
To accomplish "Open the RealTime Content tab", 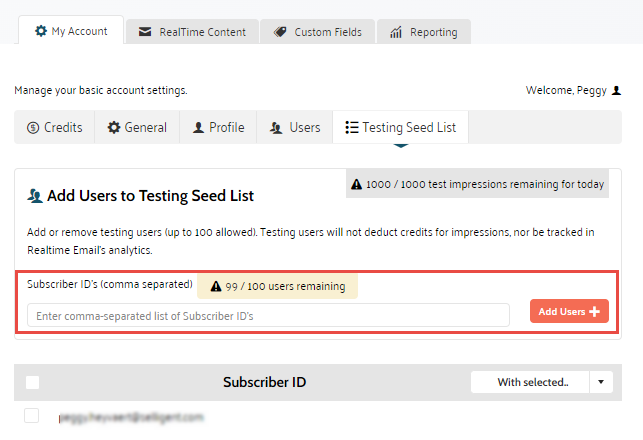I will (x=192, y=32).
